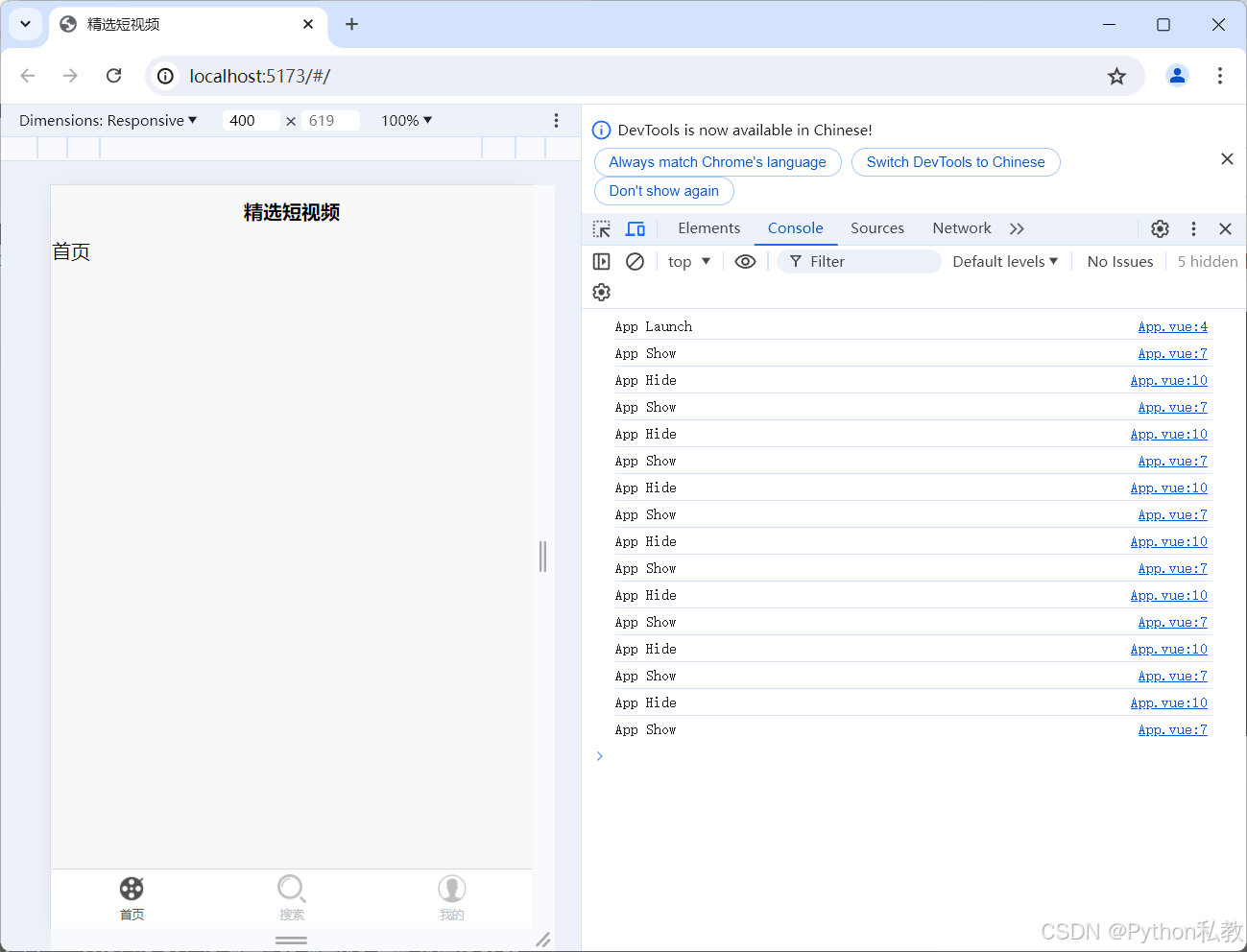Click the console prompt caret
The height and width of the screenshot is (952, 1247).
point(600,756)
